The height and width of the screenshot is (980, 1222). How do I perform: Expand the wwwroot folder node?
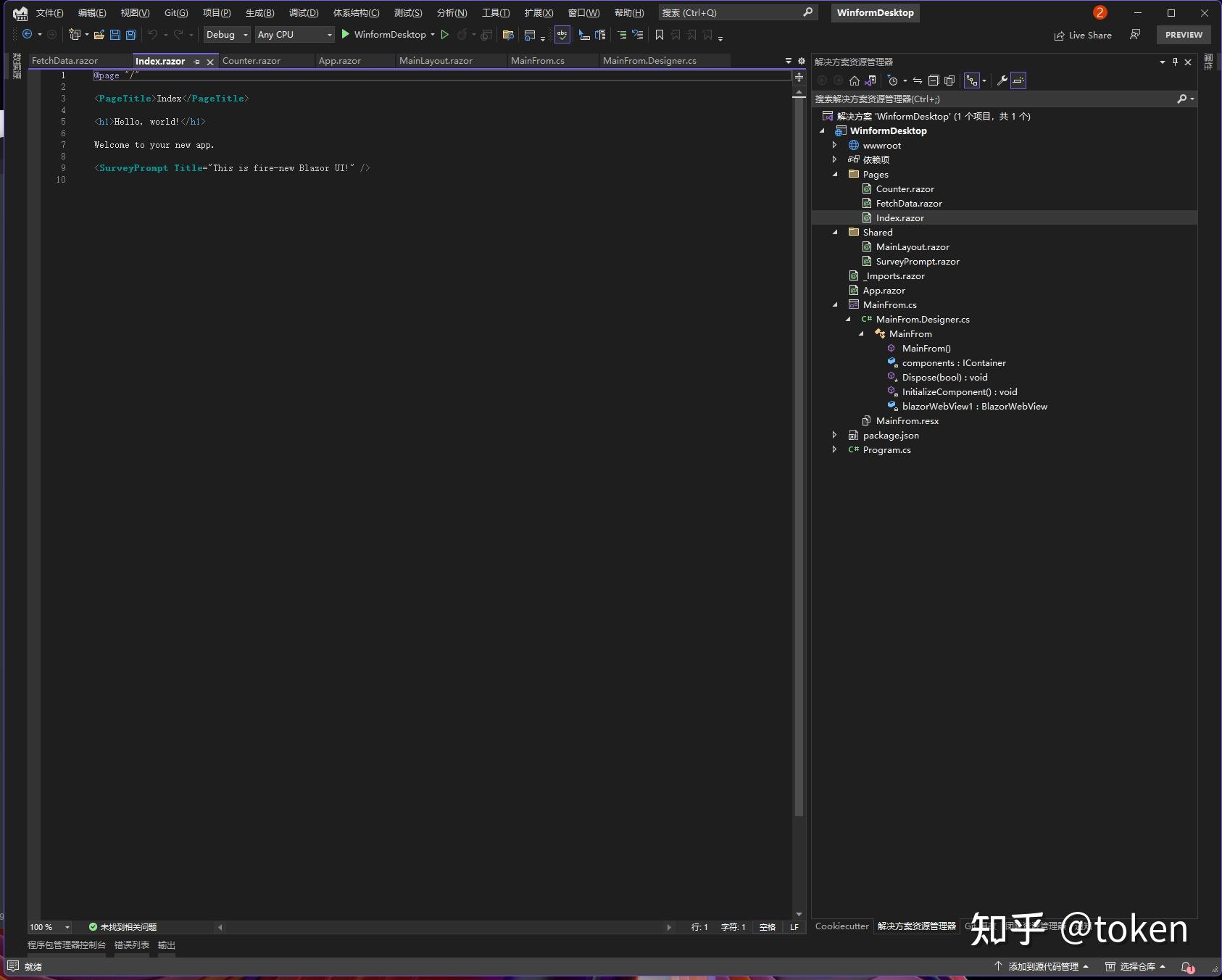[834, 145]
